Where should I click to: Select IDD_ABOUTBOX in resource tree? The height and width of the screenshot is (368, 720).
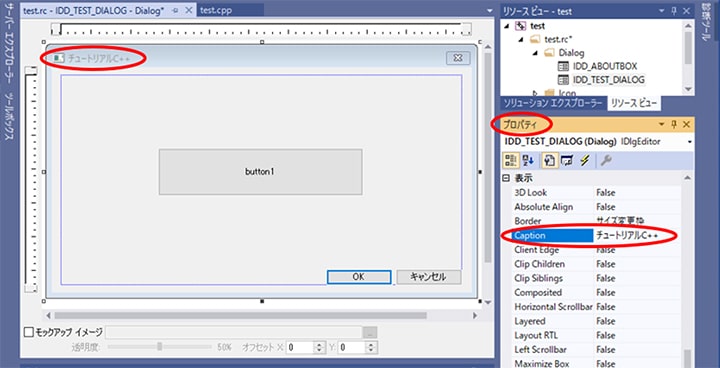(x=605, y=66)
